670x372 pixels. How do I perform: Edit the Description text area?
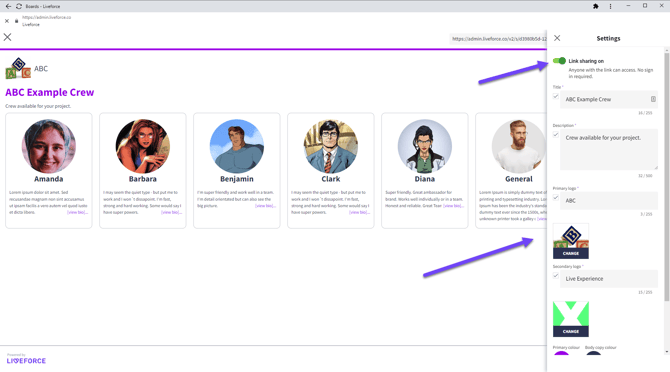[609, 149]
